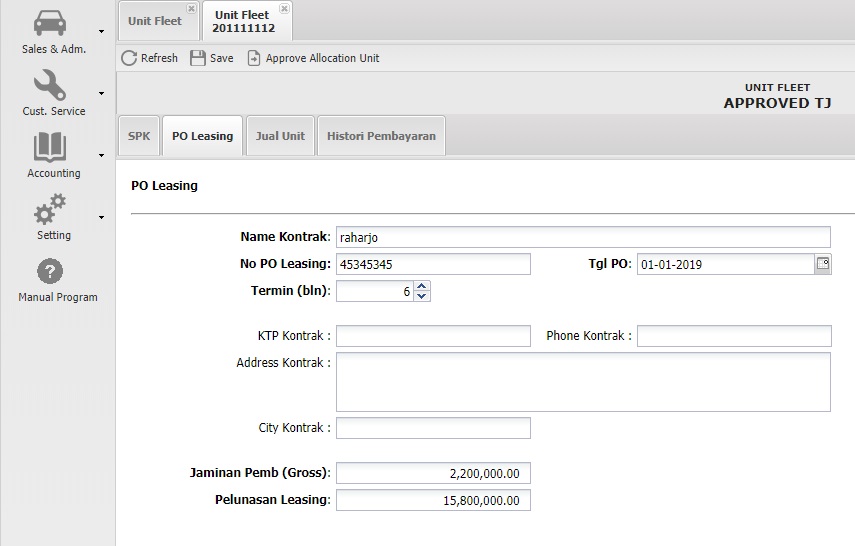Open the Sales & Adm. car icon
855x546 pixels.
click(50, 23)
